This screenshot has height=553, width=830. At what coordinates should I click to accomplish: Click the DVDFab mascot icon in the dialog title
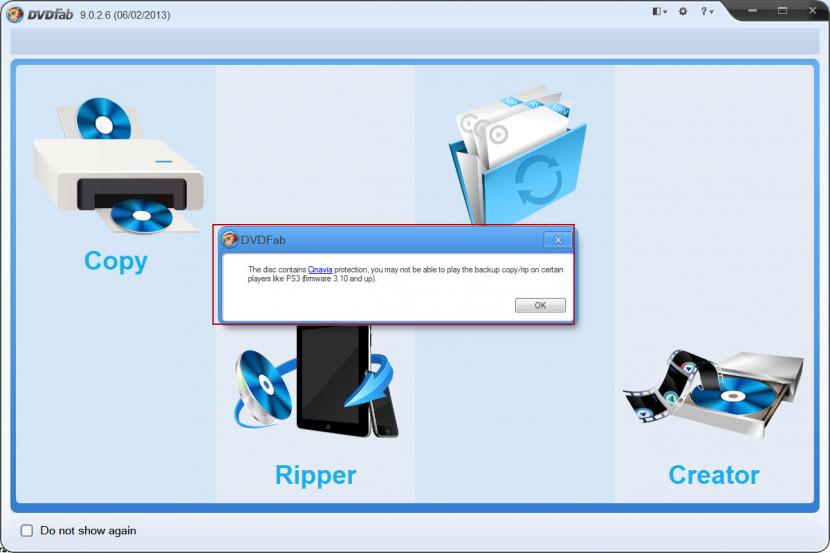229,239
